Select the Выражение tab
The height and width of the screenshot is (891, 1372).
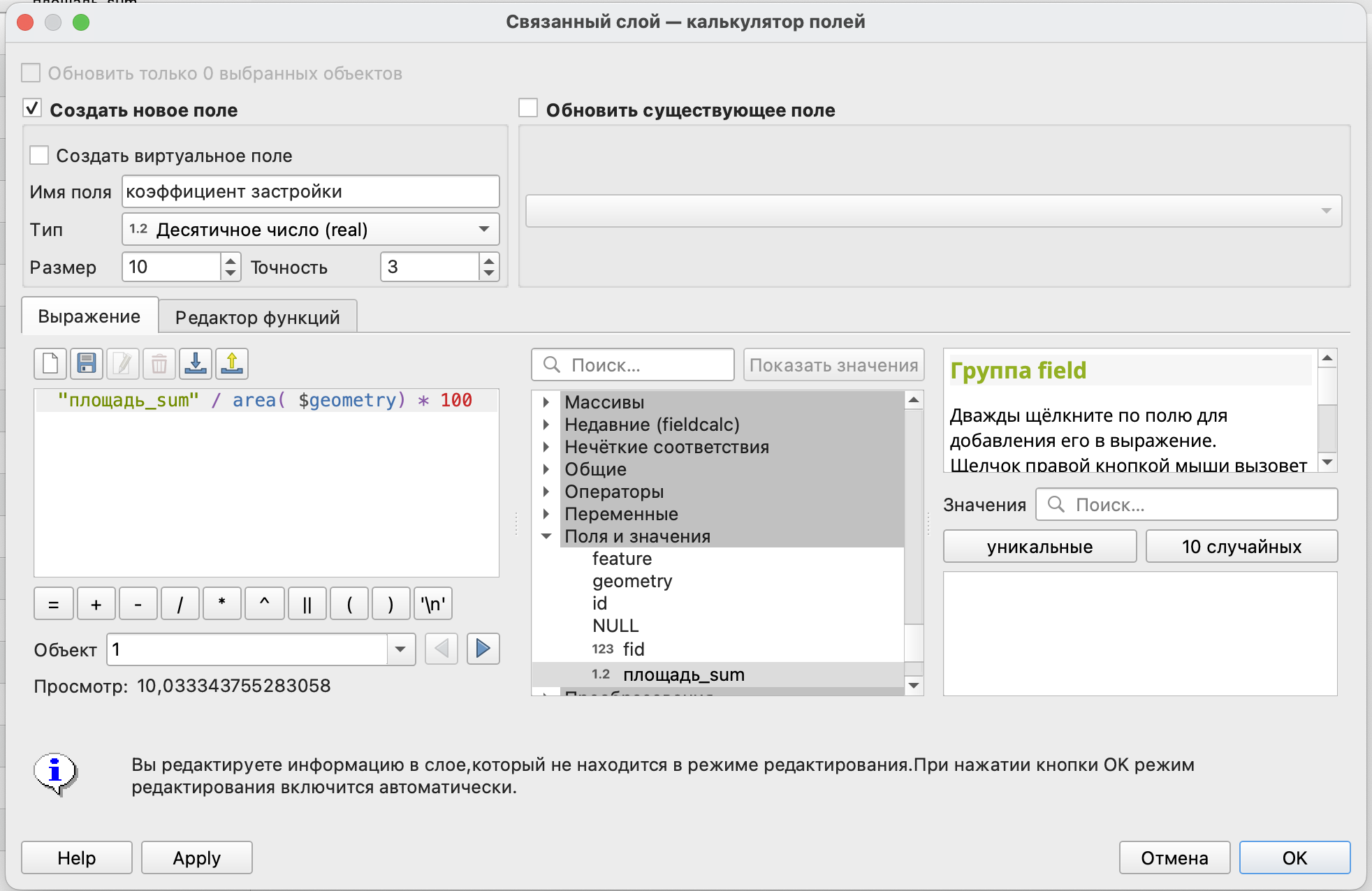89,316
